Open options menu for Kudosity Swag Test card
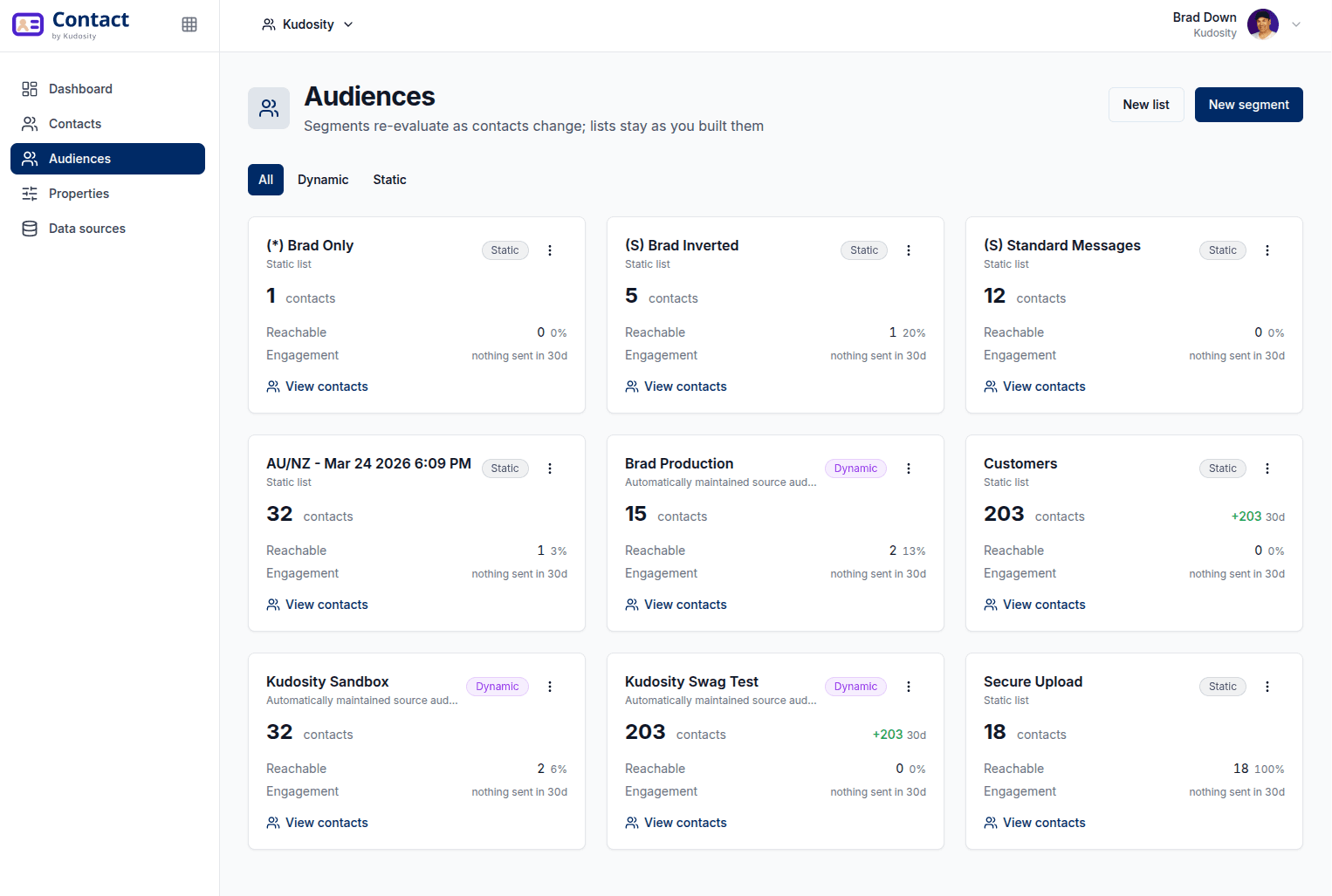The width and height of the screenshot is (1332, 896). (x=909, y=687)
